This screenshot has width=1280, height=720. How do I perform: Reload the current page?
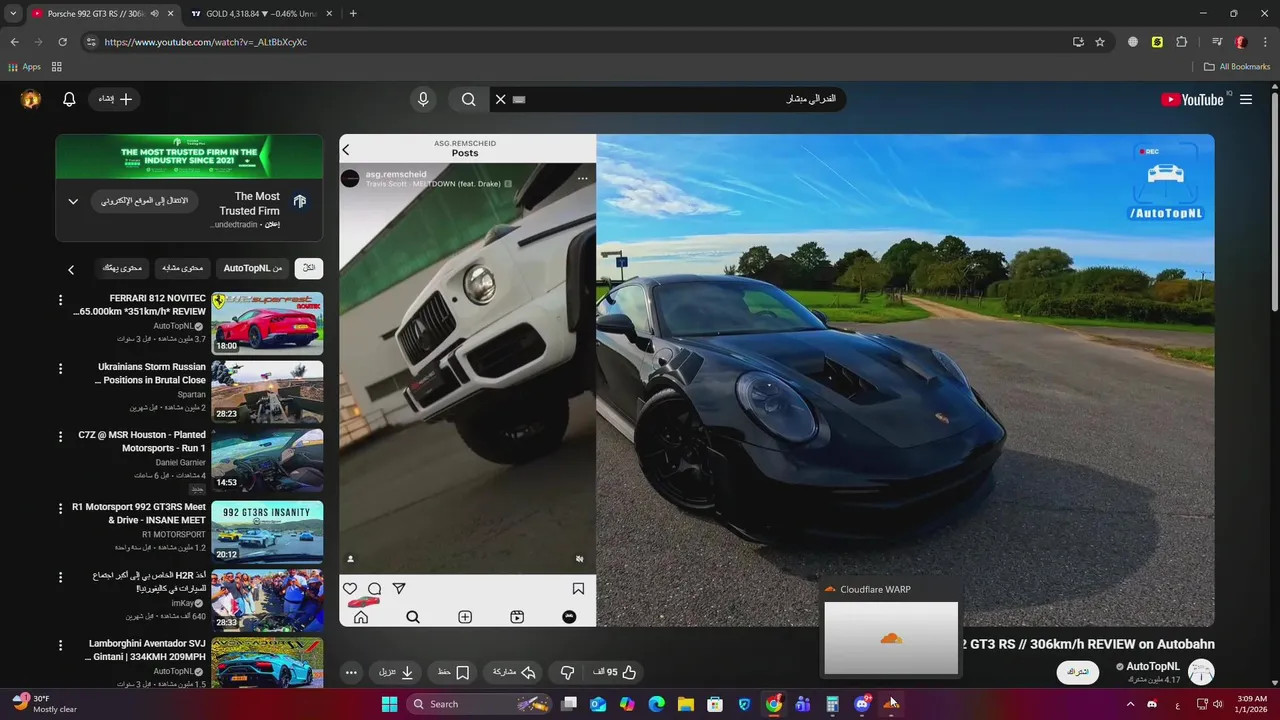click(x=62, y=42)
